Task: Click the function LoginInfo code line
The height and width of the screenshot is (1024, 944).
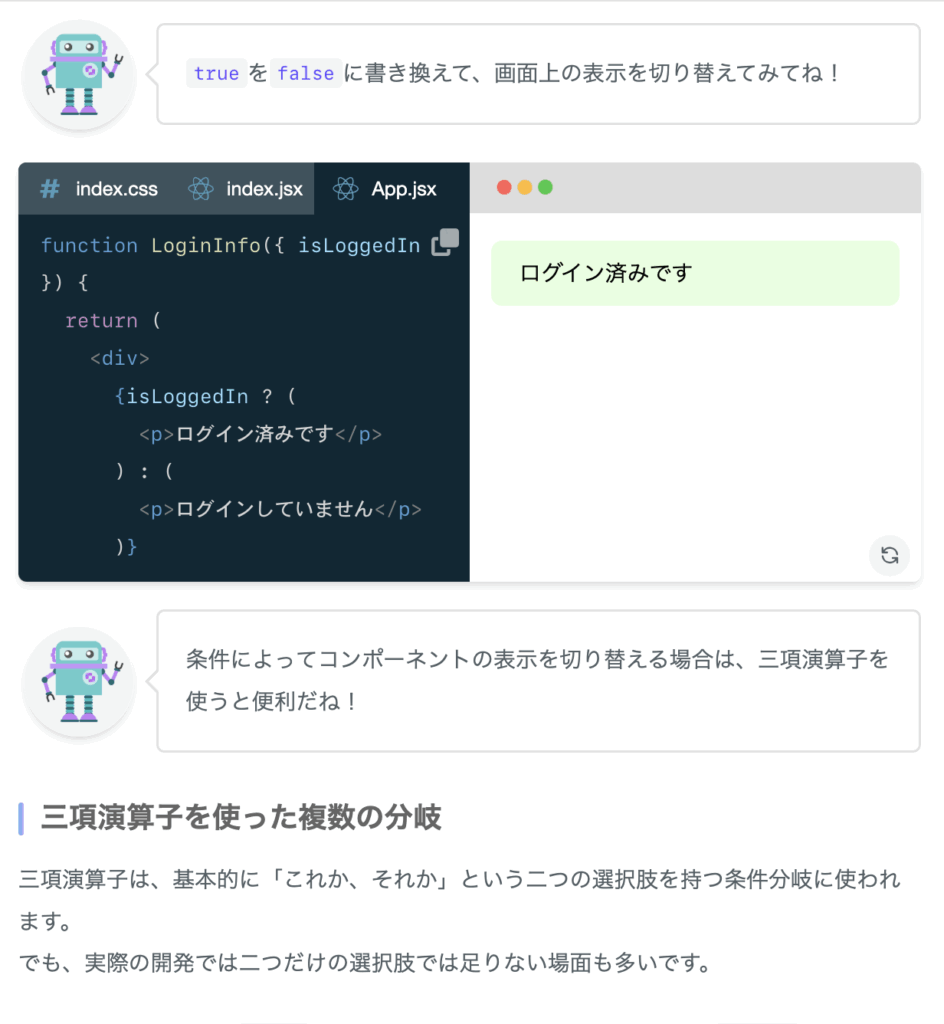Action: coord(230,246)
